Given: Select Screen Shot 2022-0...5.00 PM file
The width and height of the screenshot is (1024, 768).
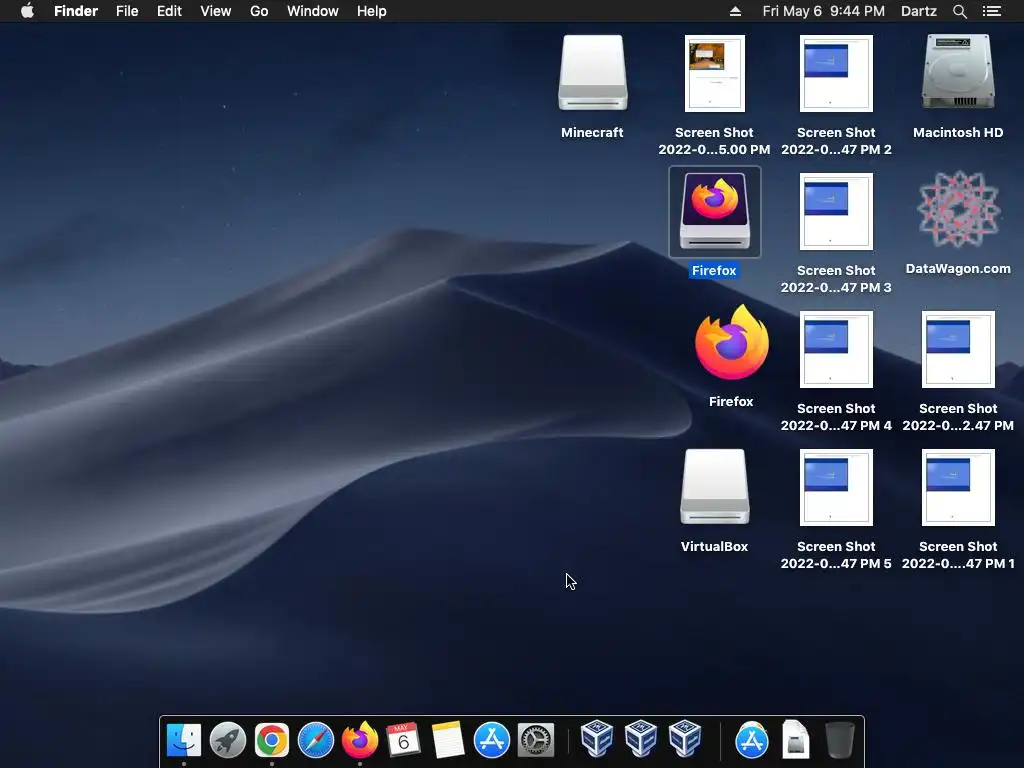Looking at the screenshot, I should pos(714,73).
